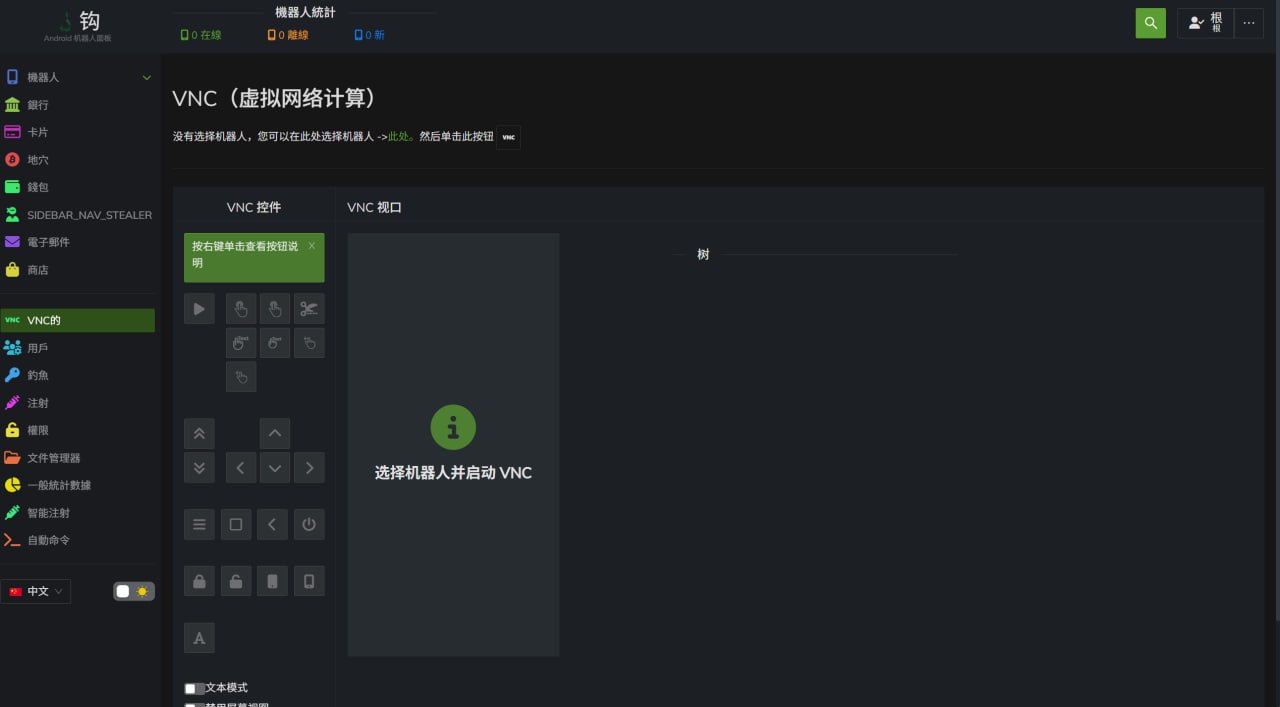
Task: Toggle the light/dark theme switch
Action: click(x=134, y=591)
